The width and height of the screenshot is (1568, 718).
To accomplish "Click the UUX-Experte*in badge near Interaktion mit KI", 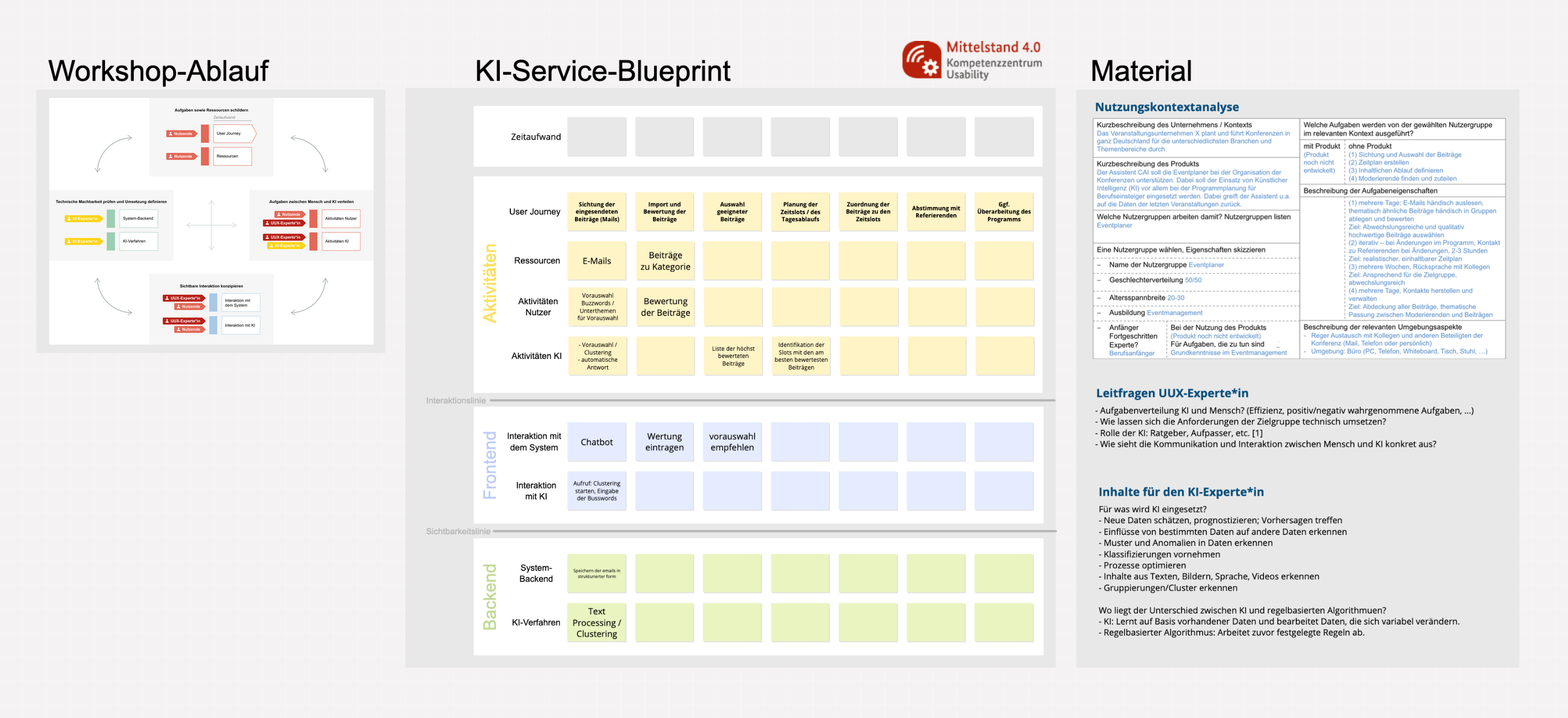I will 183,321.
